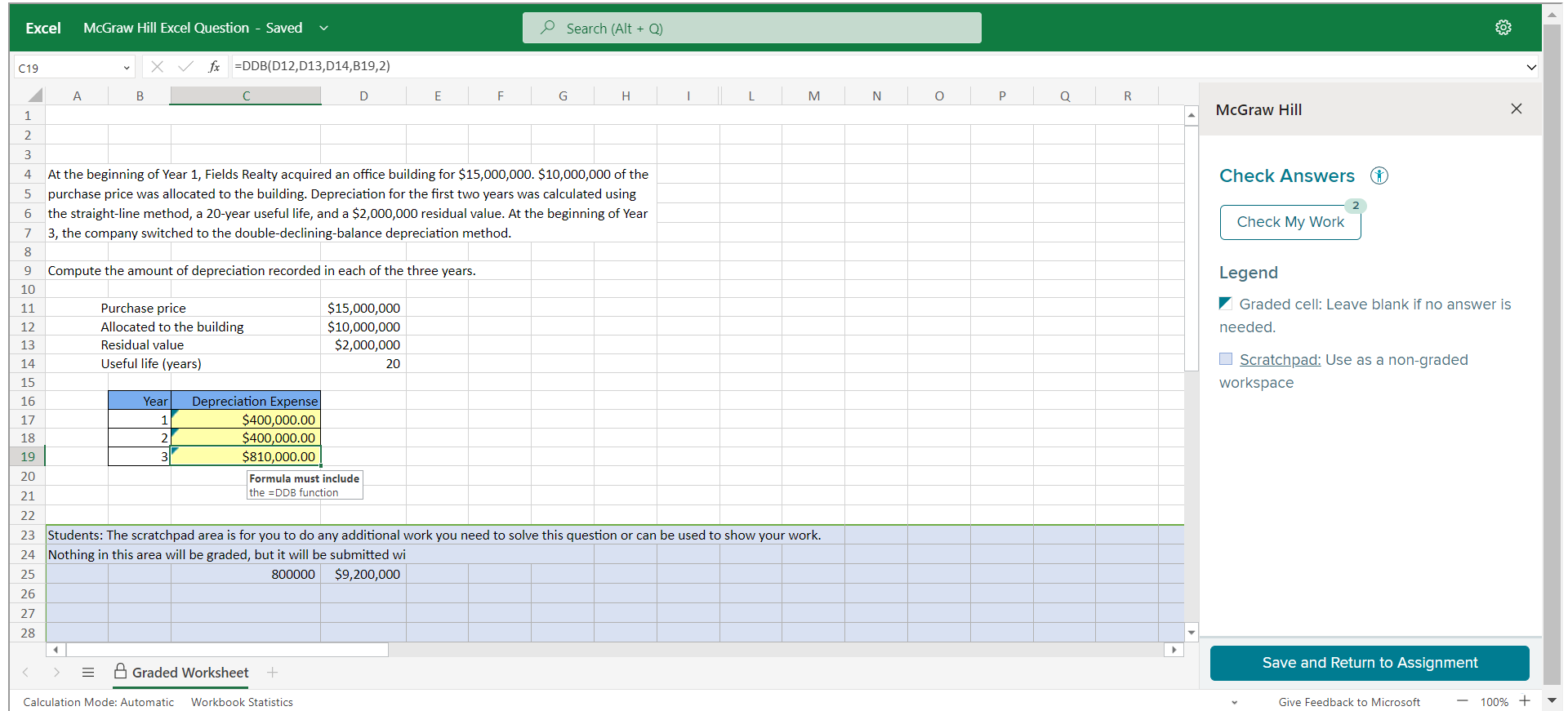Expand the formula bar

1531,68
